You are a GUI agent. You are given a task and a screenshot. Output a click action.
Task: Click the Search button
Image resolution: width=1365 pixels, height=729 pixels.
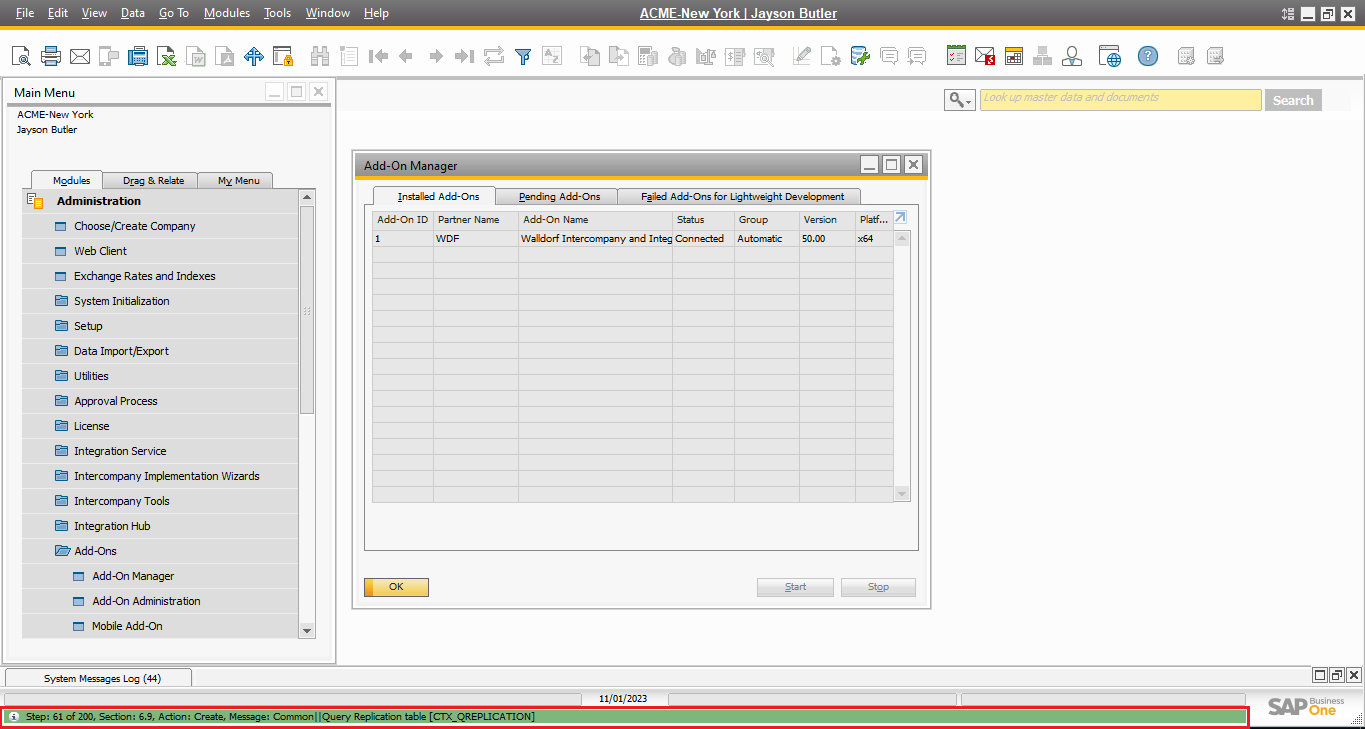pyautogui.click(x=1292, y=100)
